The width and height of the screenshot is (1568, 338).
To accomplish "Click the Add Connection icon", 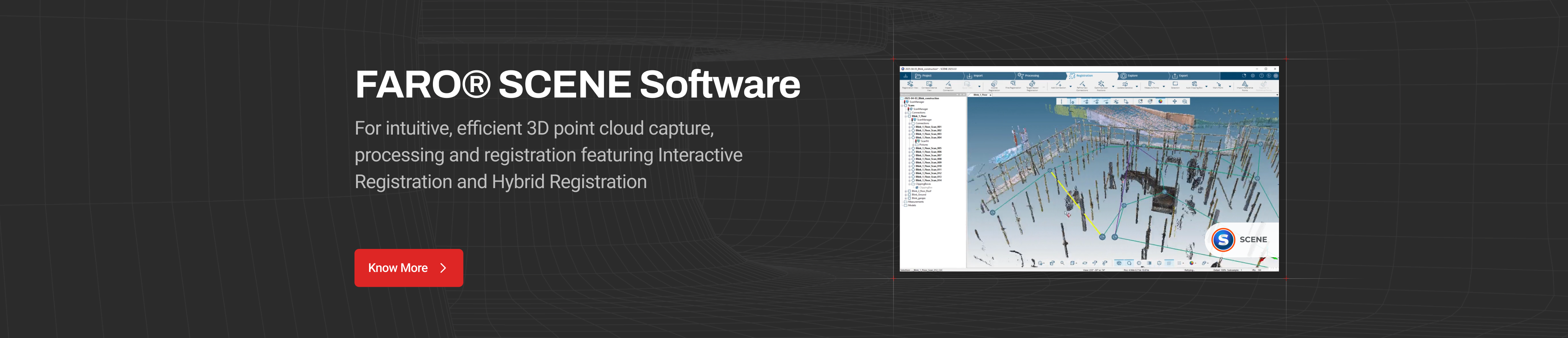I will point(1058,84).
